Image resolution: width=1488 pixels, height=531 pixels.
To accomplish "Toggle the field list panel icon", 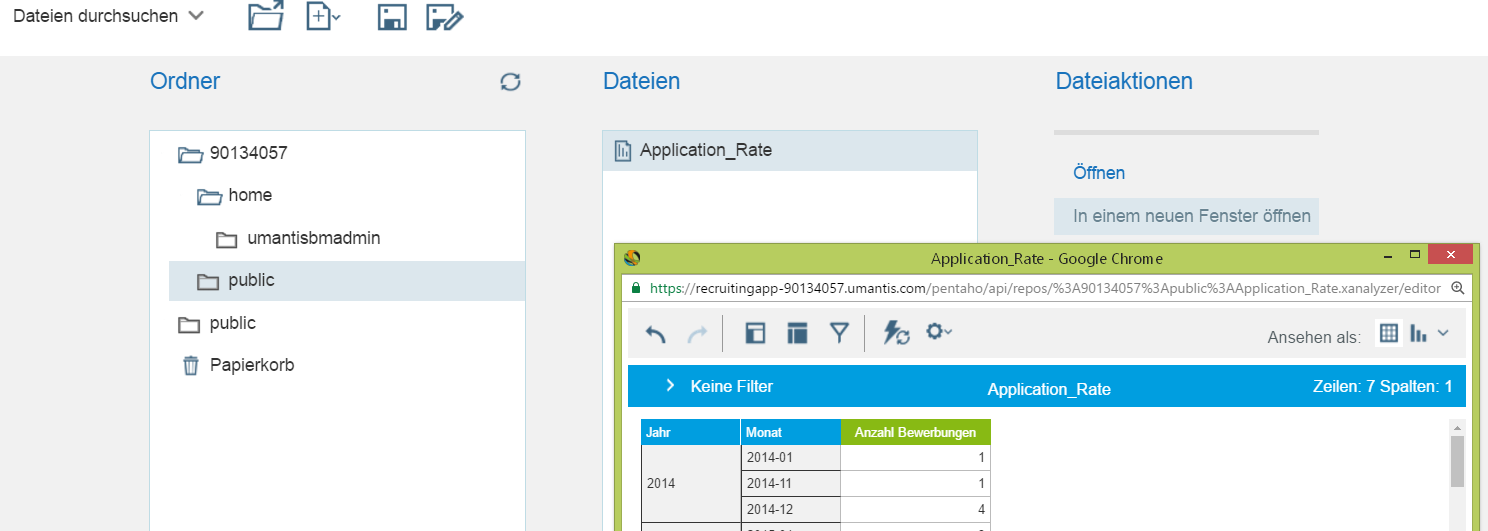I will coord(755,334).
